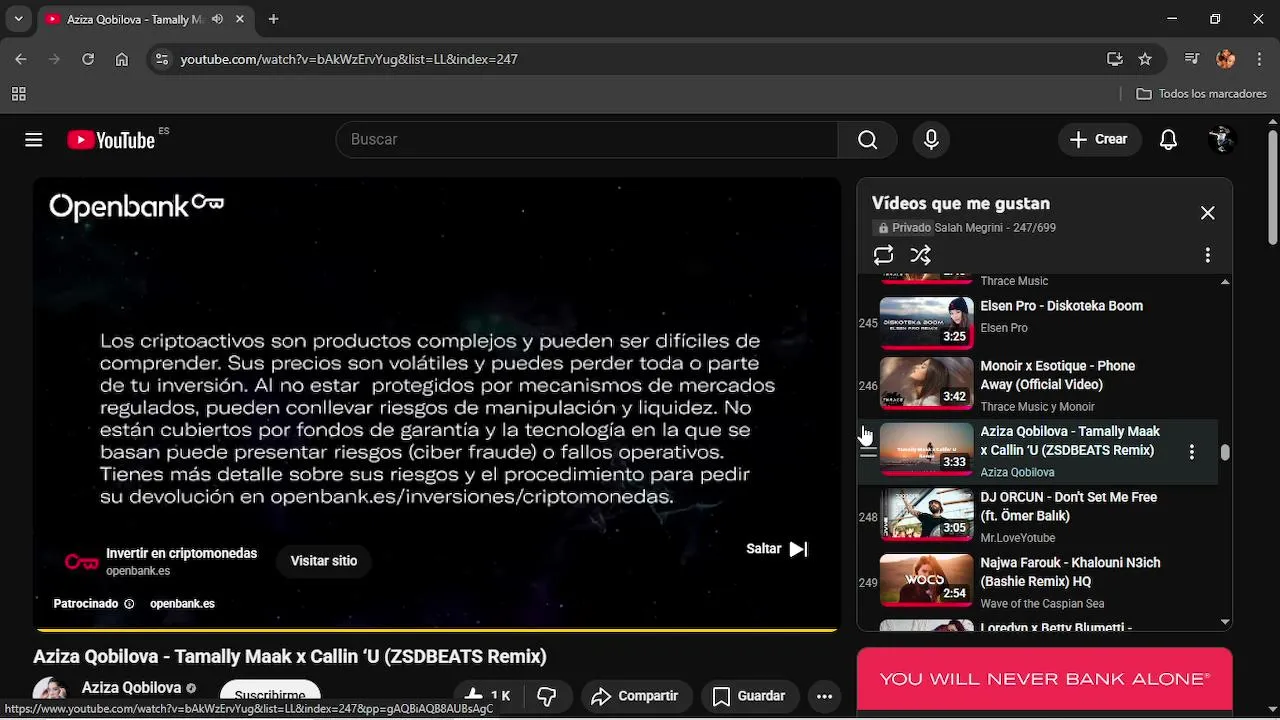Open the Patrocinado info icon
The height and width of the screenshot is (720, 1280).
(129, 604)
